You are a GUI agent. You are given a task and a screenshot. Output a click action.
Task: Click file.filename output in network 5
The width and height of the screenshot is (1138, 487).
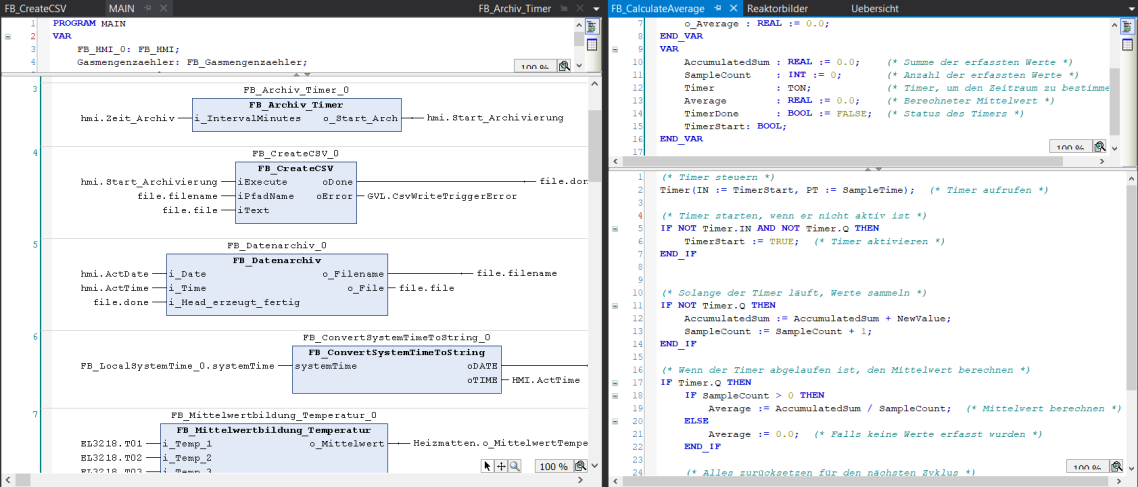[517, 274]
